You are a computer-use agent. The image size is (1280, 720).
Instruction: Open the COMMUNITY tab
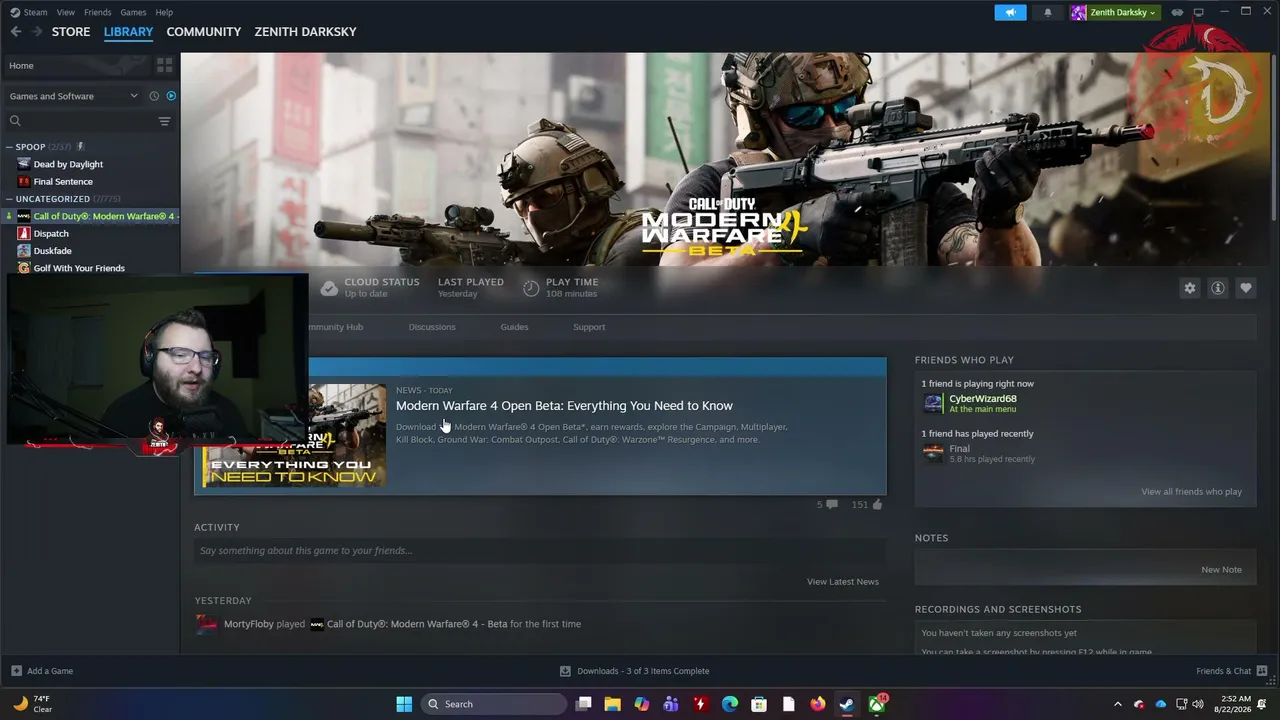pos(204,32)
